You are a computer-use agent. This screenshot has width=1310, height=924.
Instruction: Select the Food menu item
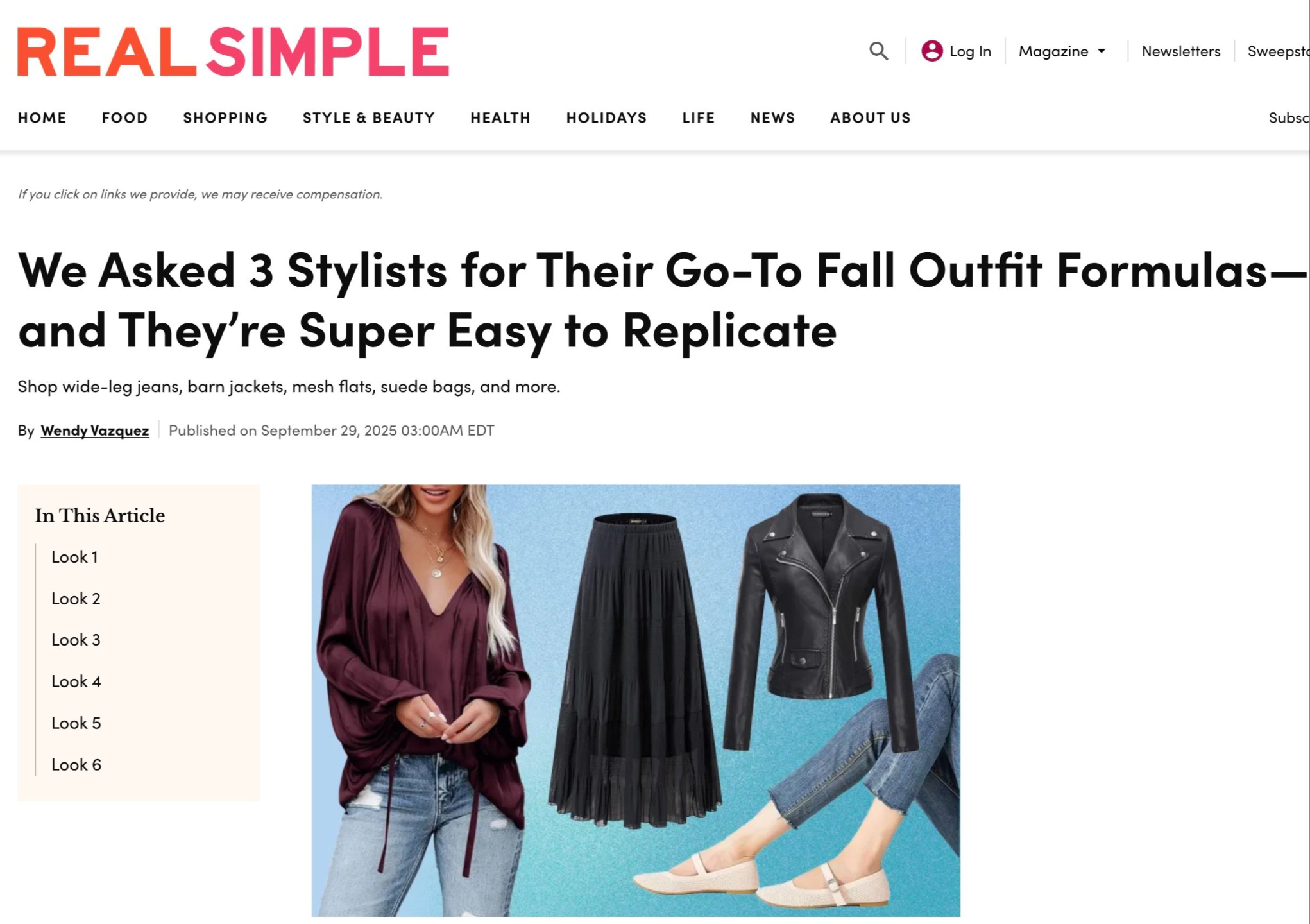tap(124, 117)
